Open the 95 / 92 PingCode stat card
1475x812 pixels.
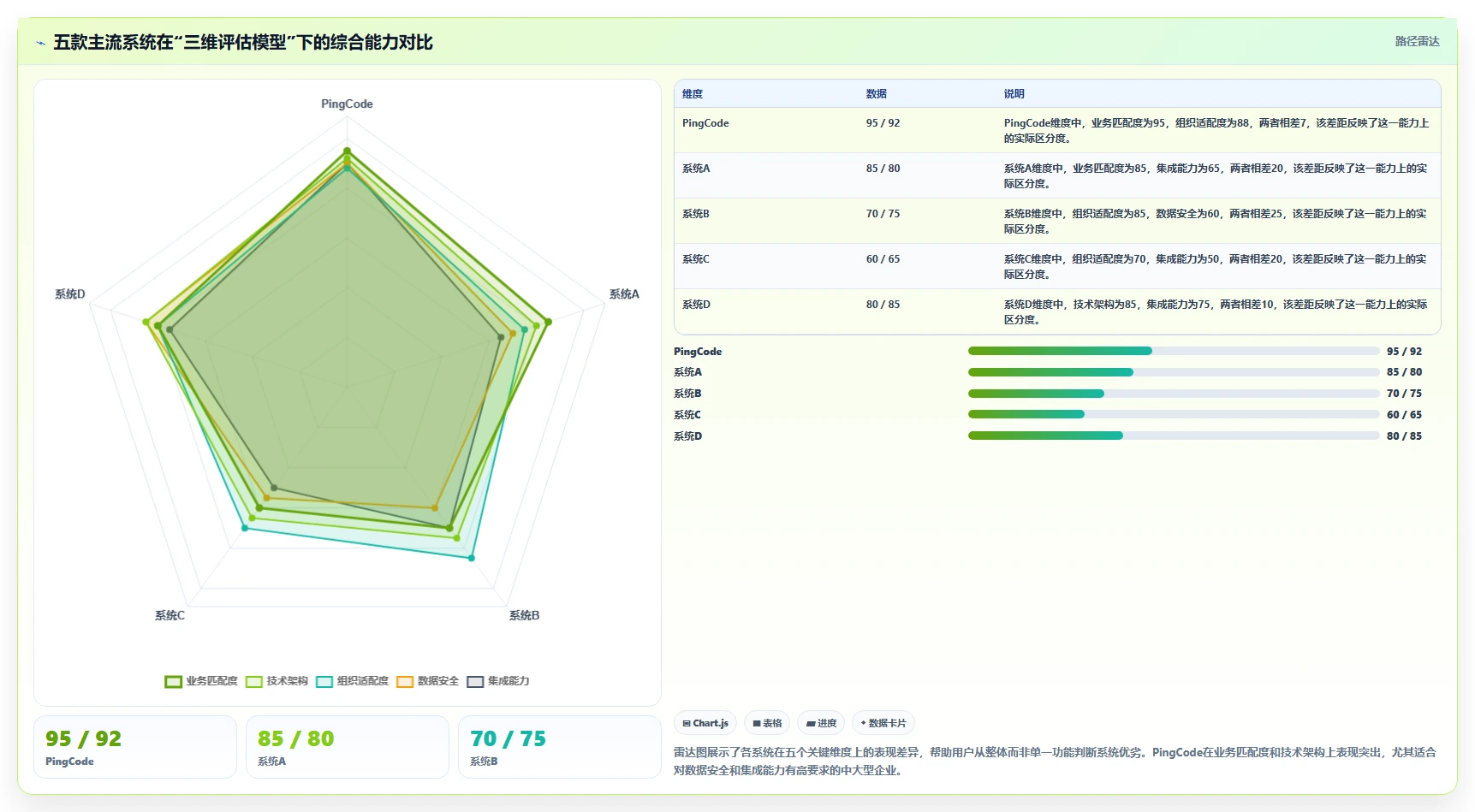click(x=135, y=747)
